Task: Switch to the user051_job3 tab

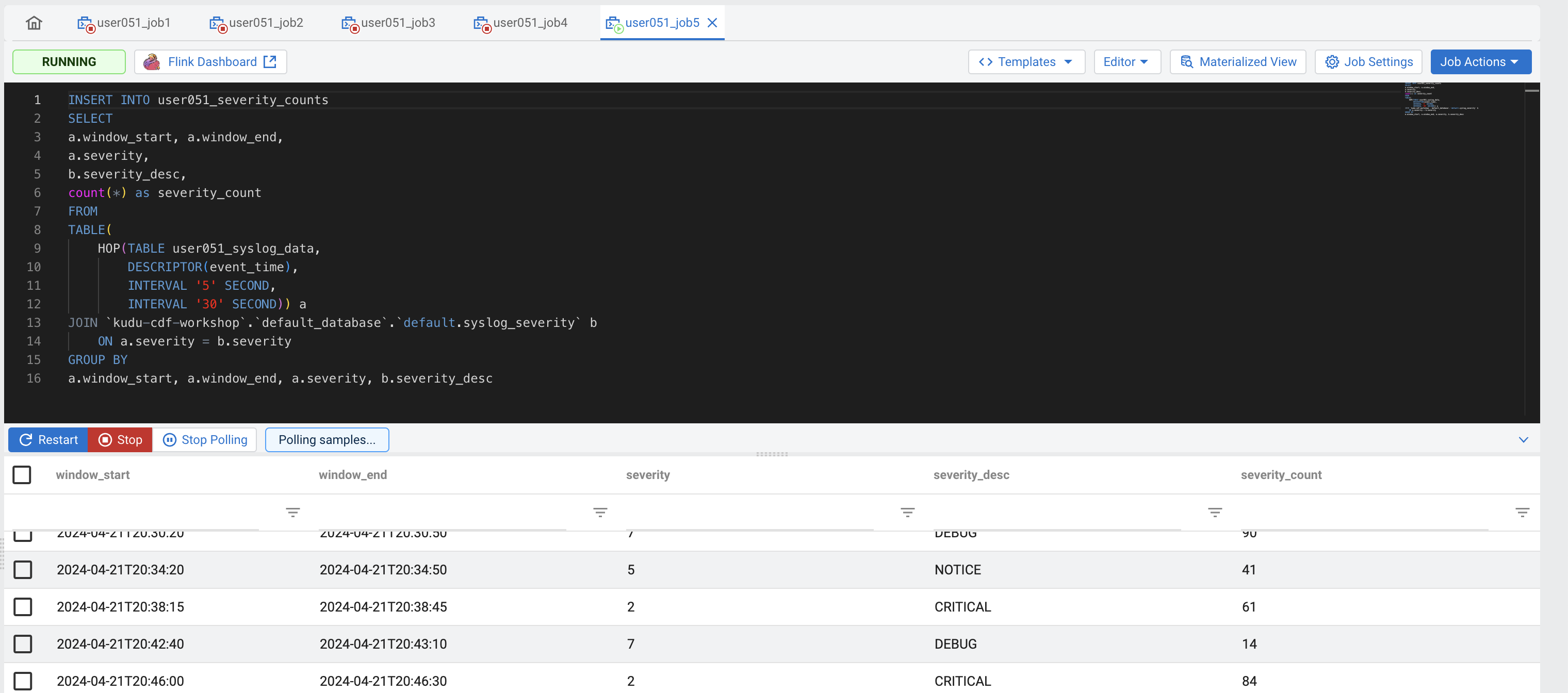Action: [x=389, y=23]
